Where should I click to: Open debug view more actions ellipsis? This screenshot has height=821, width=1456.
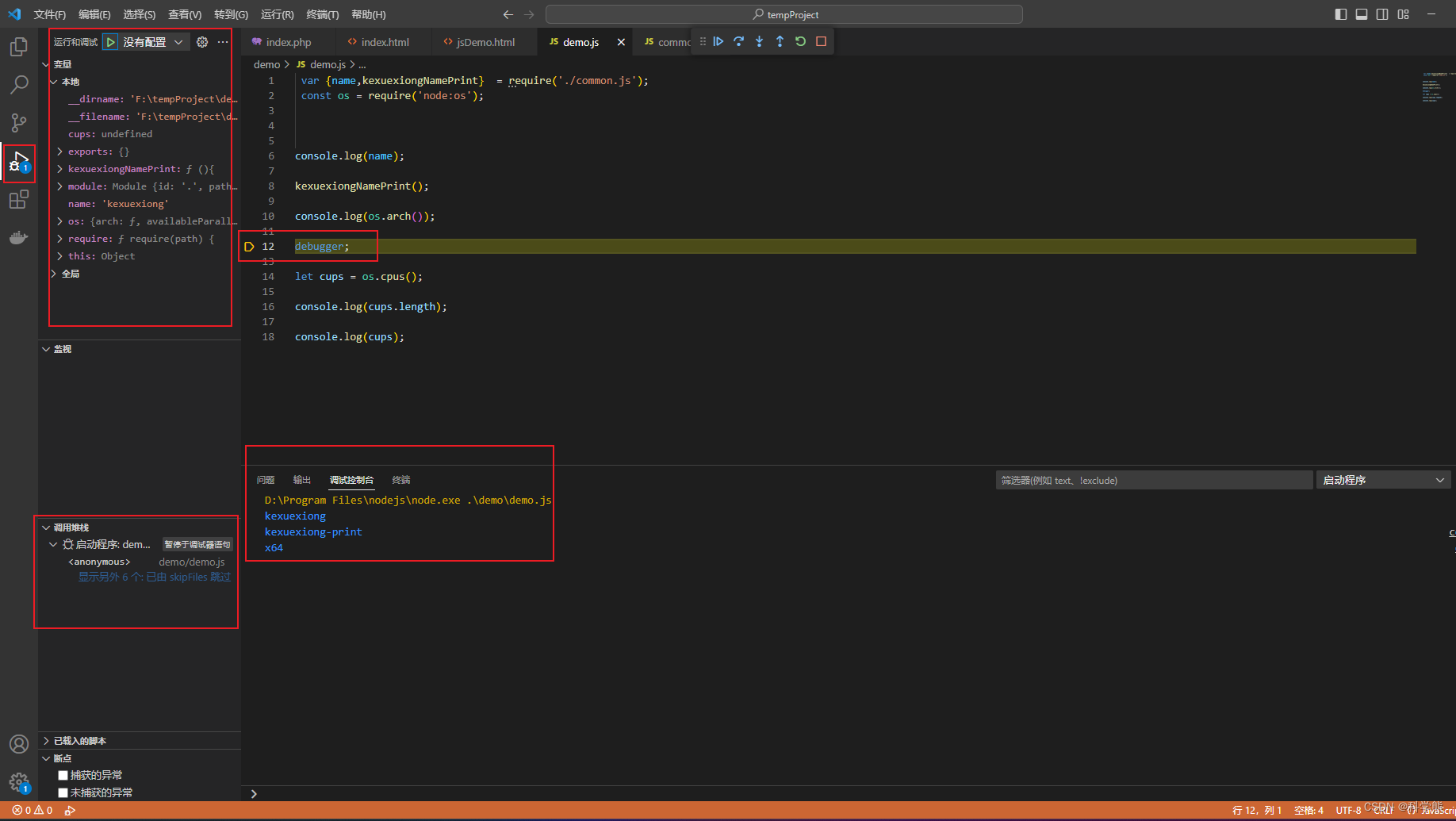click(x=223, y=42)
